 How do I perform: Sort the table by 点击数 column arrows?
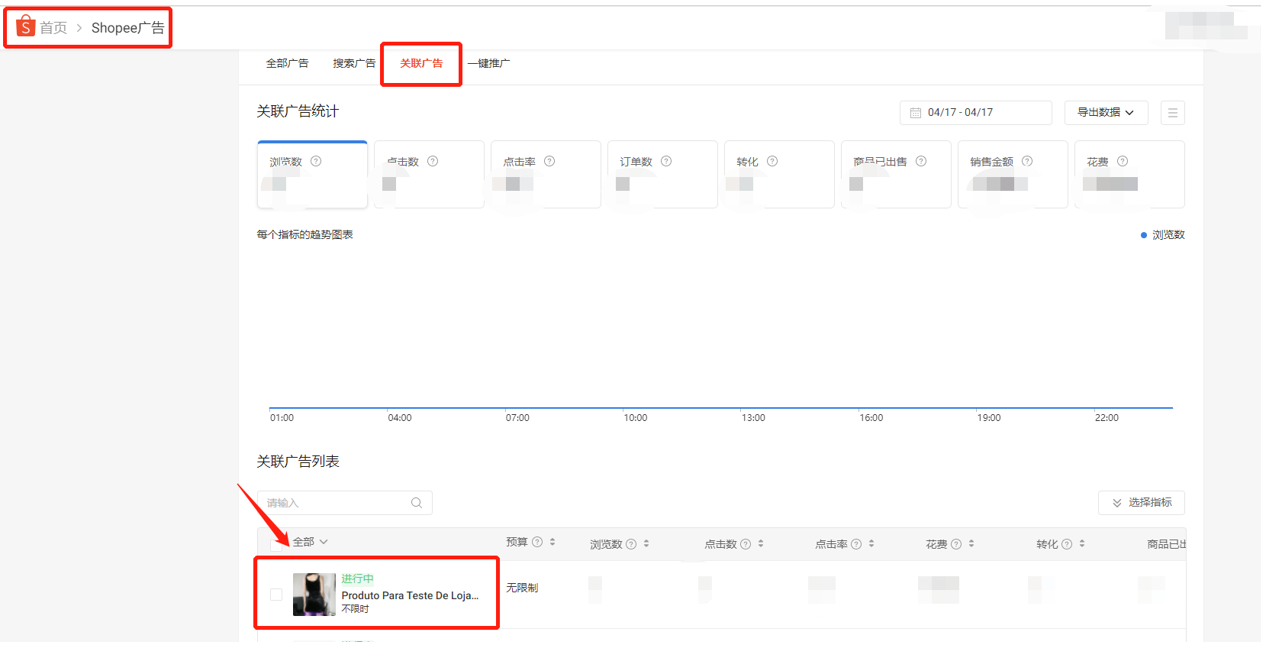[761, 544]
